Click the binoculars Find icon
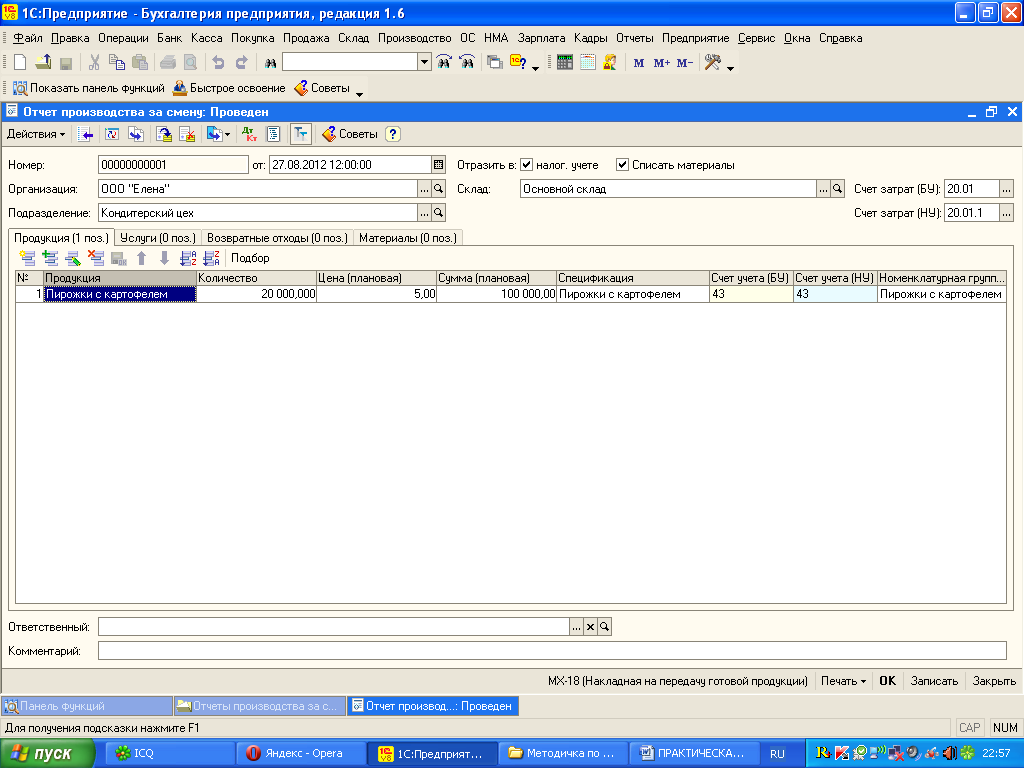 click(270, 63)
